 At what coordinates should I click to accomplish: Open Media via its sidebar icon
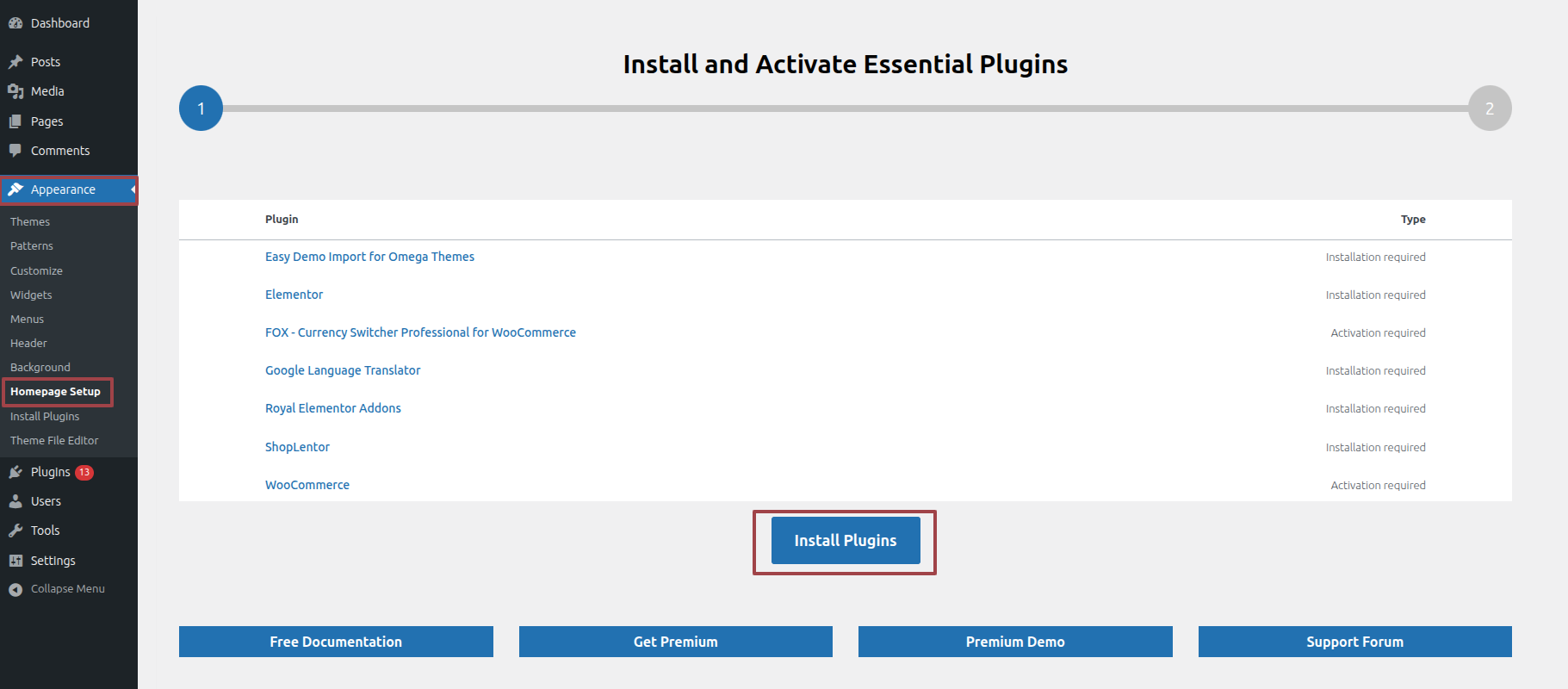pos(15,91)
